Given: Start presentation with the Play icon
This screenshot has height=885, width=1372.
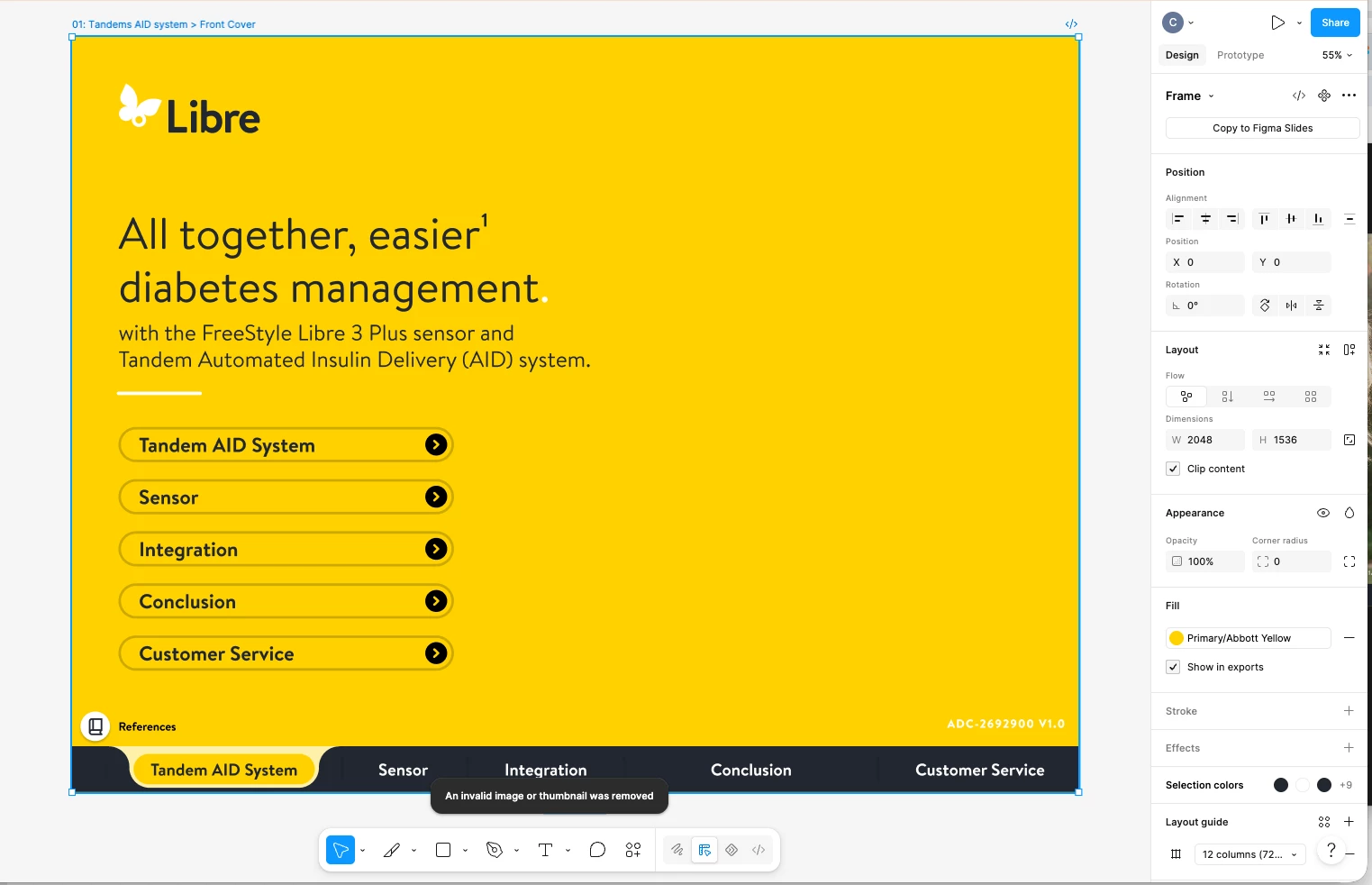Looking at the screenshot, I should [x=1277, y=23].
